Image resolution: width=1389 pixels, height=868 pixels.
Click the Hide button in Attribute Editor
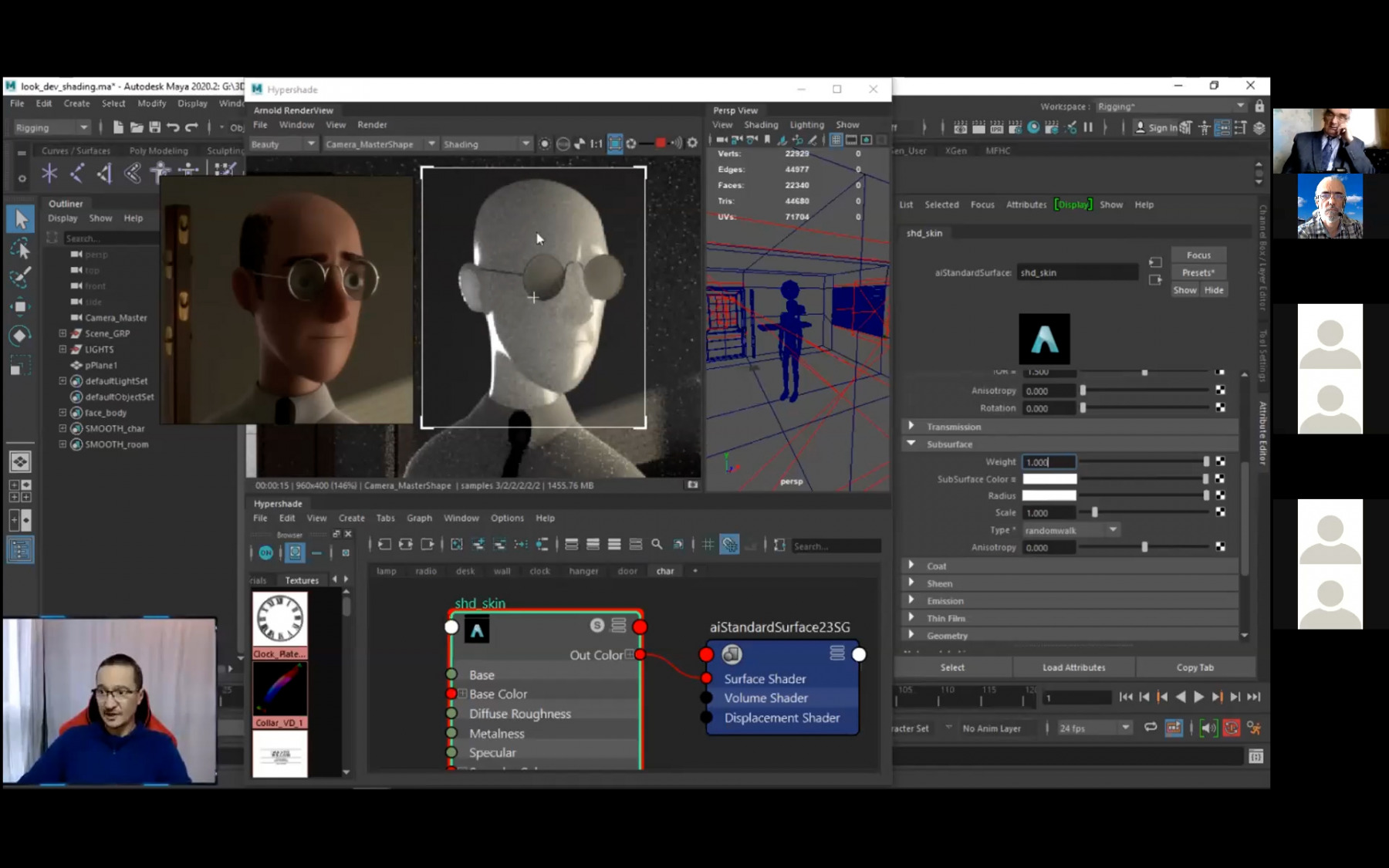click(x=1213, y=290)
